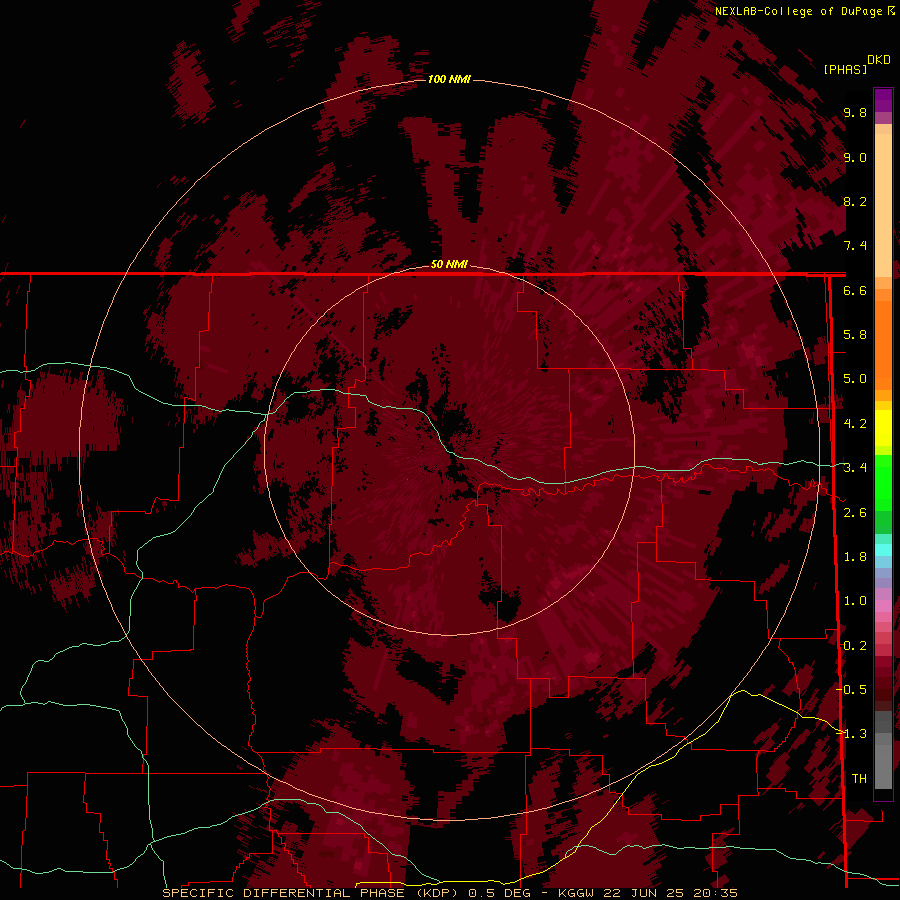The height and width of the screenshot is (900, 900).
Task: Click the 1.8 legend value
Action: pos(855,557)
